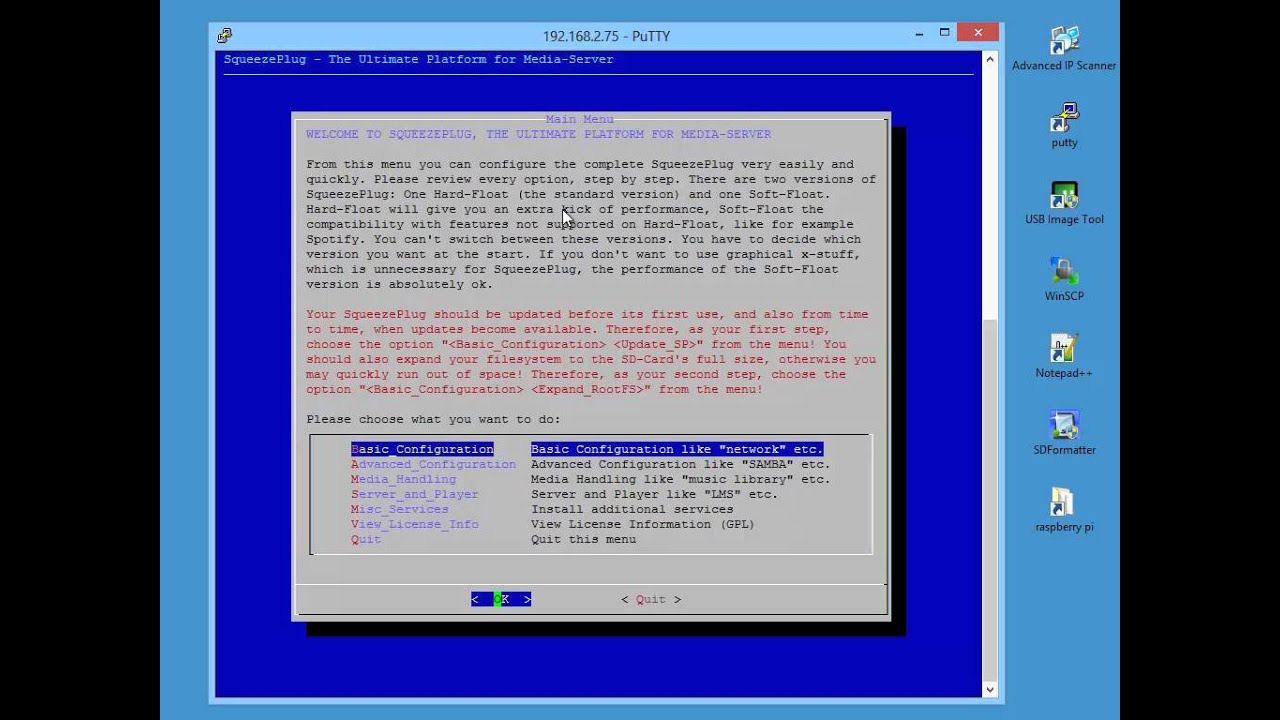Select Misc_Services menu entry
Image resolution: width=1280 pixels, height=720 pixels.
(399, 509)
